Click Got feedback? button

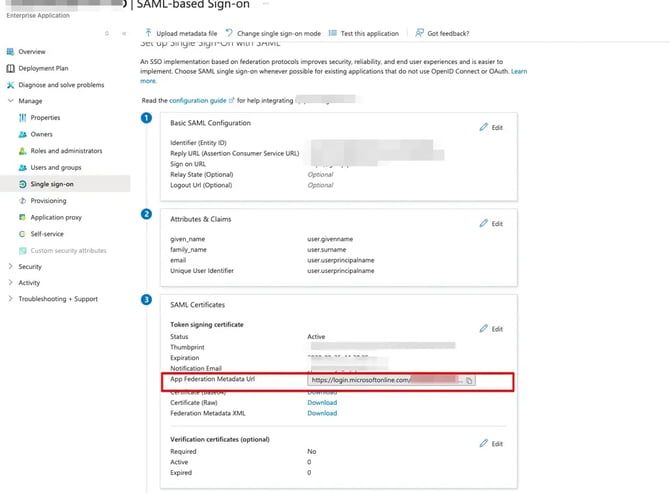442,33
